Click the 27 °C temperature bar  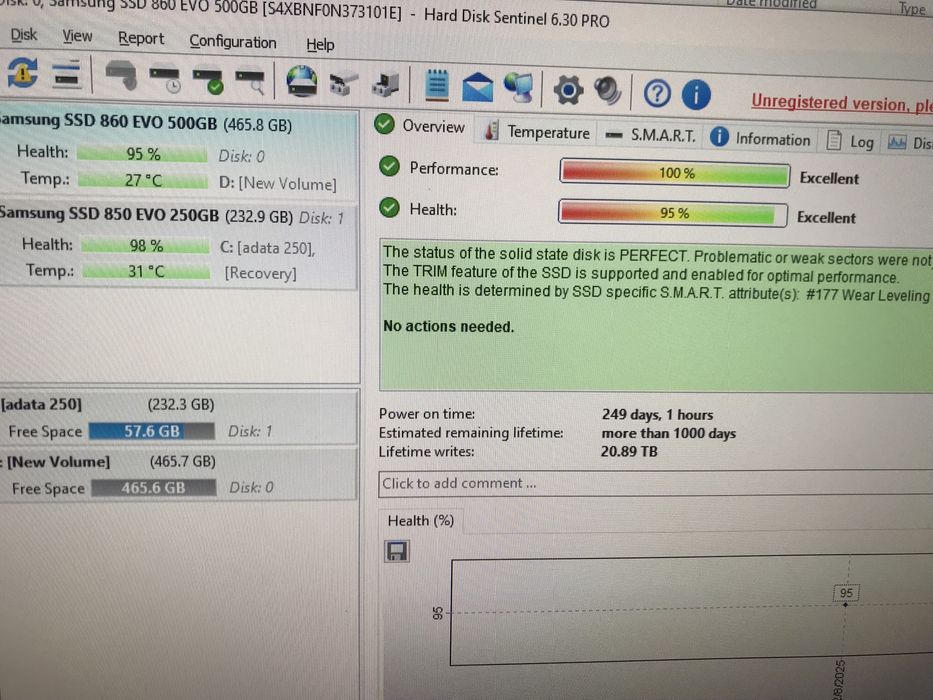tap(143, 180)
